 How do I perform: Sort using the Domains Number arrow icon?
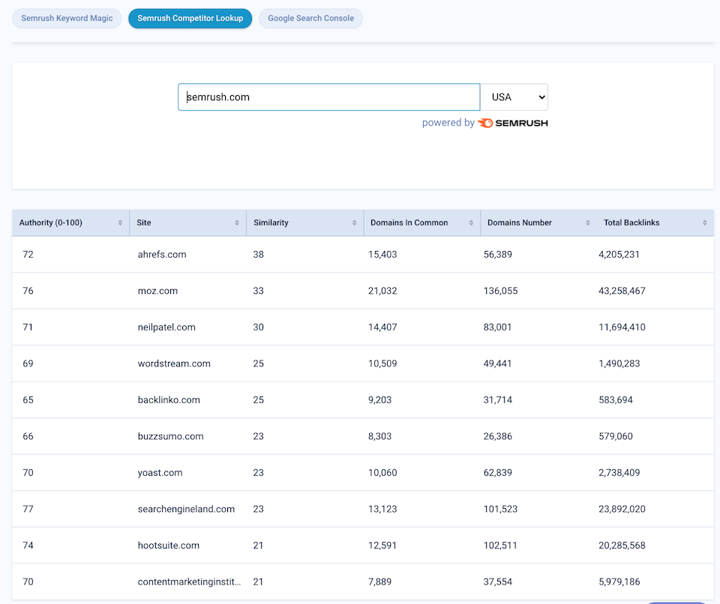coord(588,223)
